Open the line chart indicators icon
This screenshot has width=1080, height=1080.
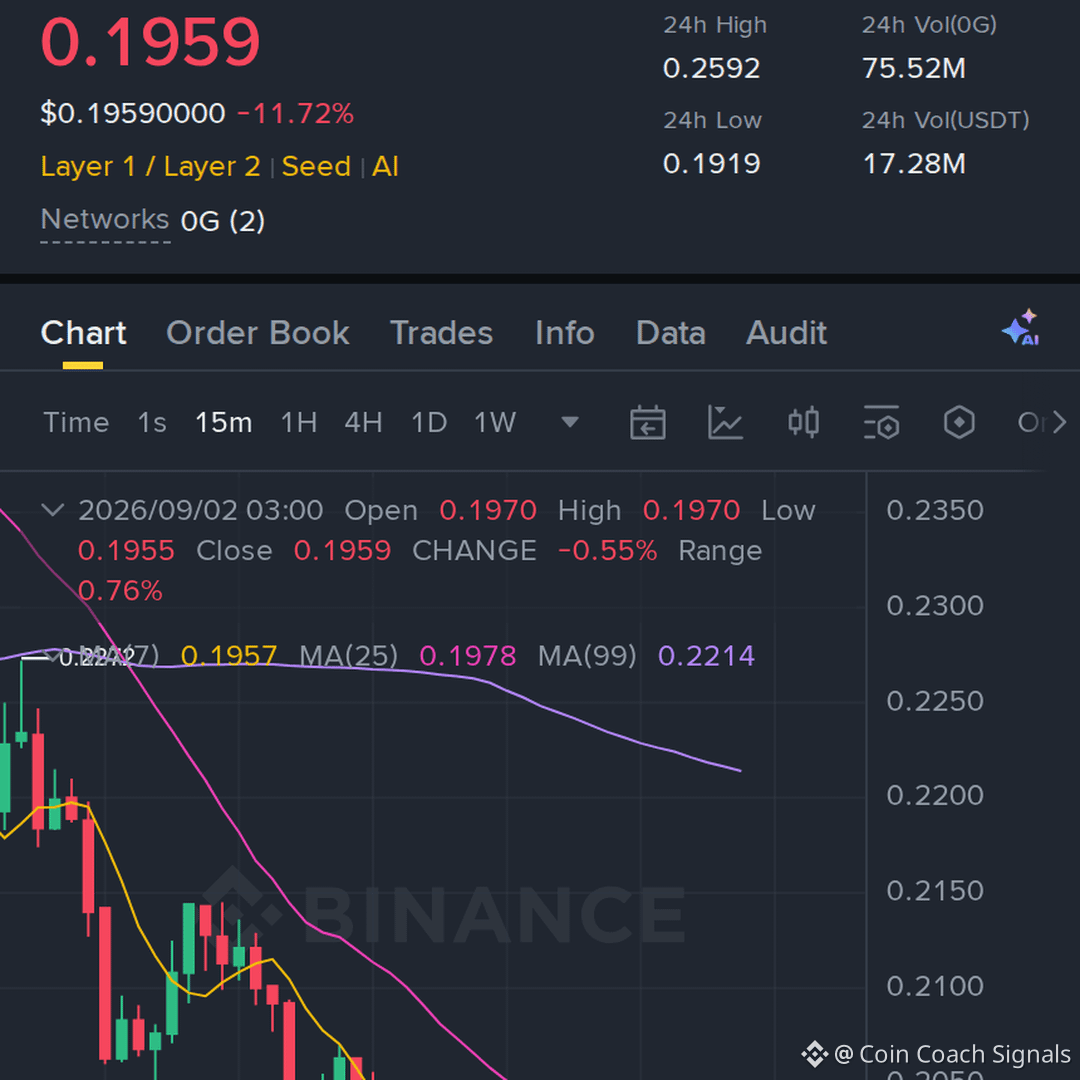[725, 422]
